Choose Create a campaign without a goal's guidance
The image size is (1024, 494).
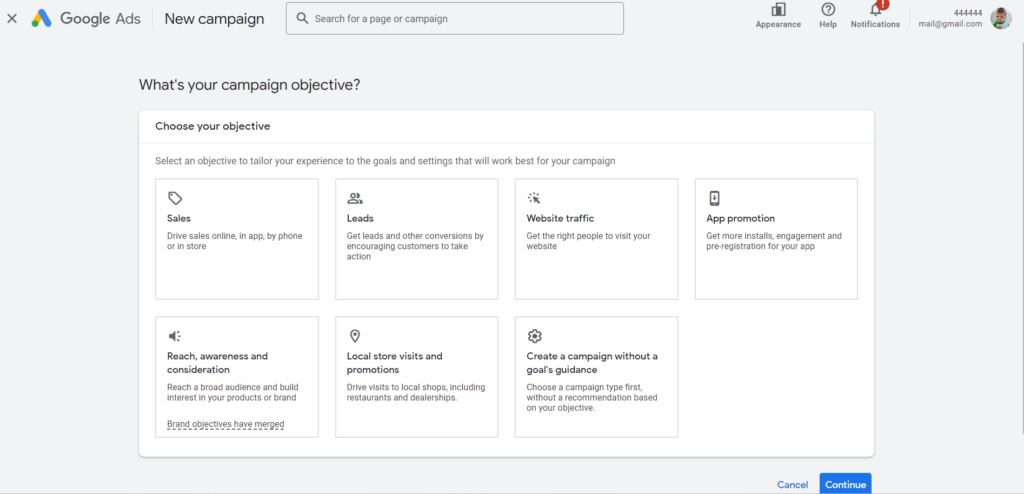(x=592, y=363)
